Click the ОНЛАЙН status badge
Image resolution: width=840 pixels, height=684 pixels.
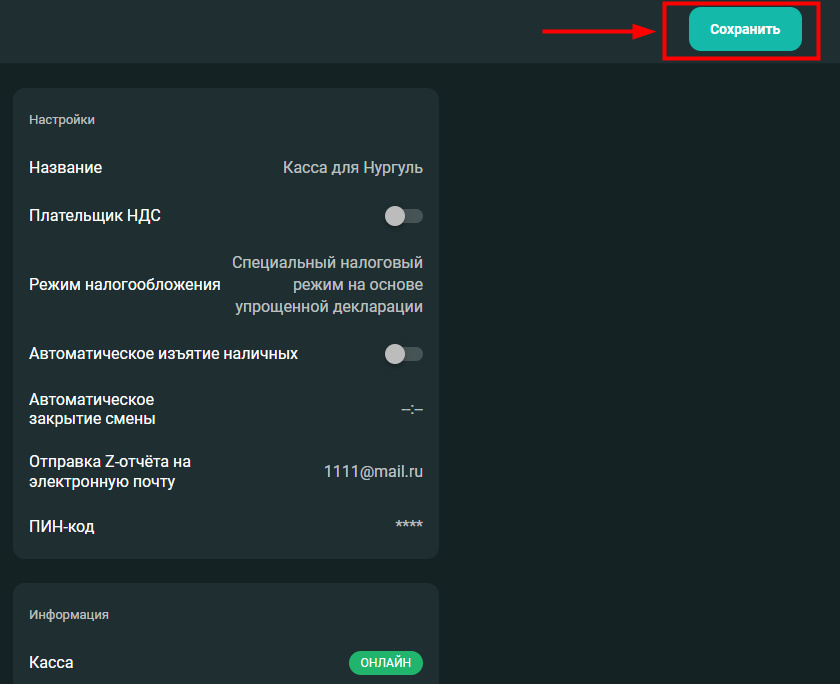pyautogui.click(x=386, y=663)
